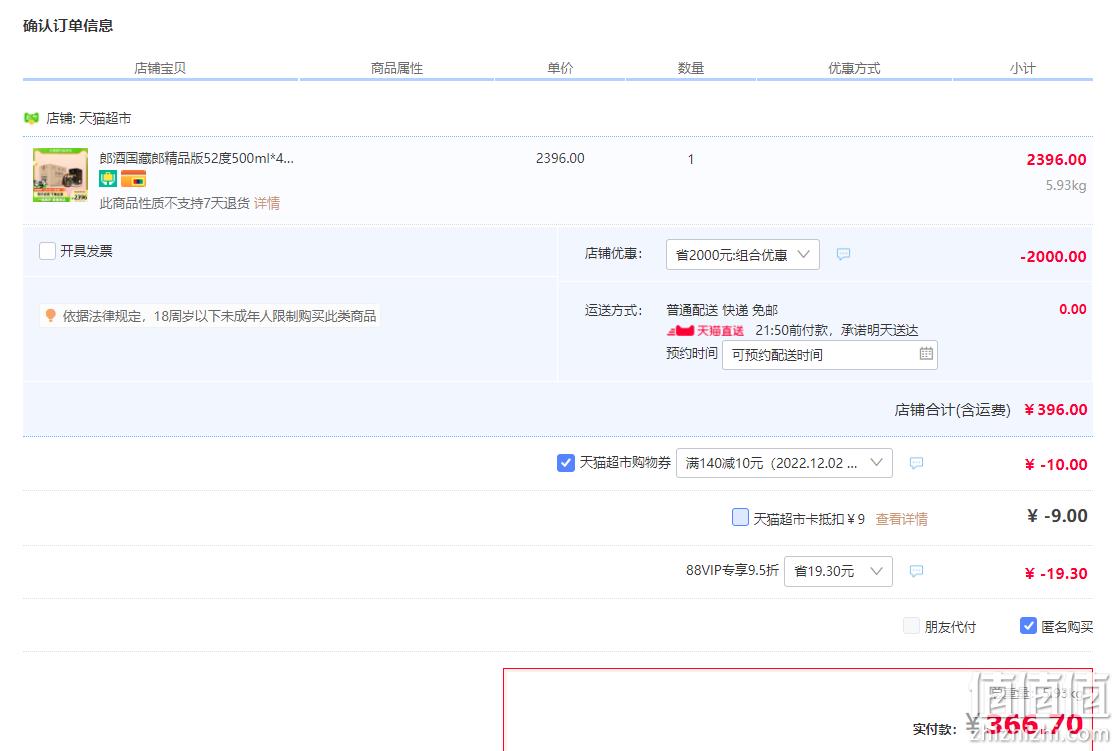Open the 店铺优惠 省2000元 dropdown
The width and height of the screenshot is (1119, 751).
click(742, 255)
